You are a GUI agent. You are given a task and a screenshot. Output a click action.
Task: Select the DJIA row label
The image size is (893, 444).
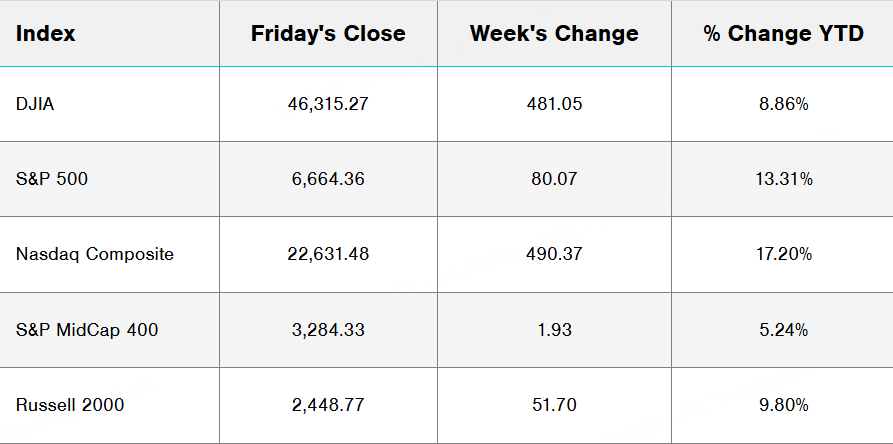pos(35,104)
